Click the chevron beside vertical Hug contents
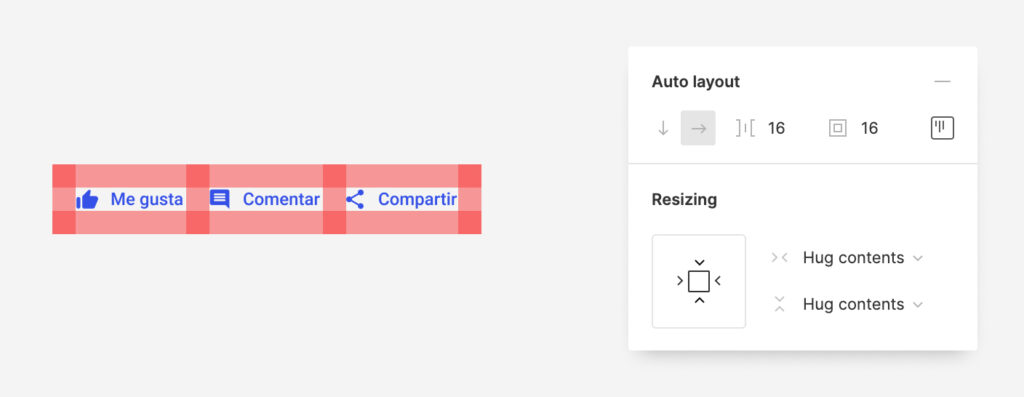 pos(918,305)
